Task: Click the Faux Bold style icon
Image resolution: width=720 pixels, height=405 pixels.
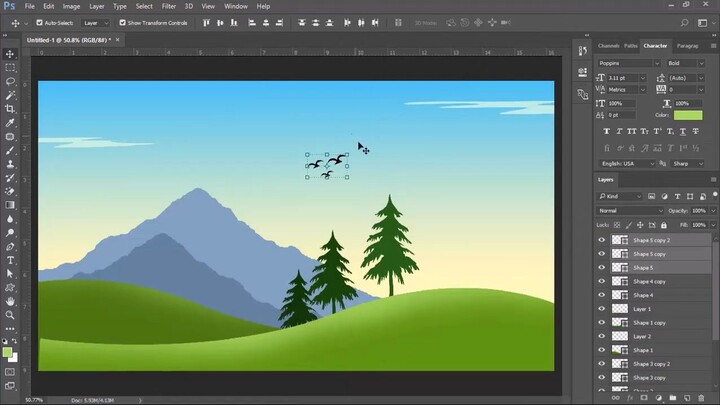Action: coord(607,131)
